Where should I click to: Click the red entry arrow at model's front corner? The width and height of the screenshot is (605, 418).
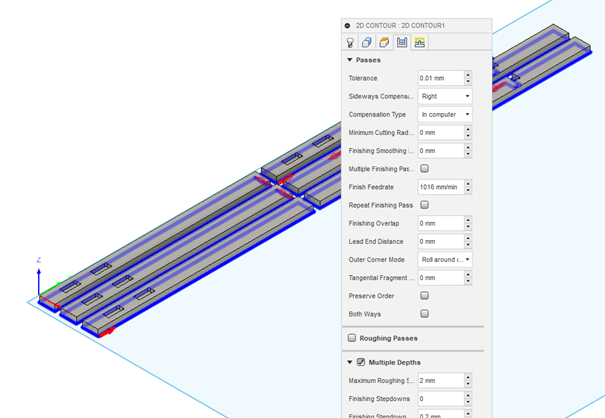point(108,332)
